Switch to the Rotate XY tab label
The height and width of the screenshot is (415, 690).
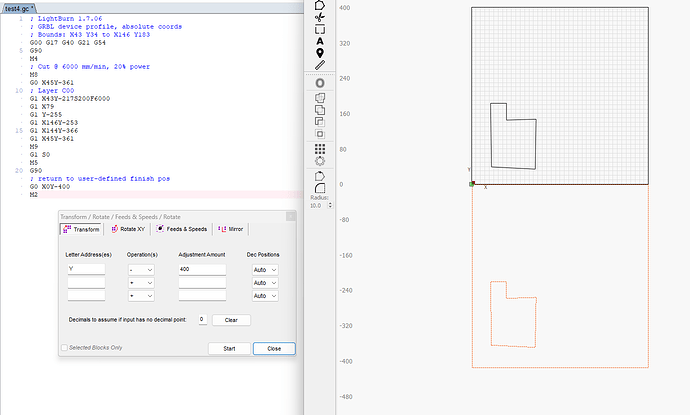tap(132, 229)
